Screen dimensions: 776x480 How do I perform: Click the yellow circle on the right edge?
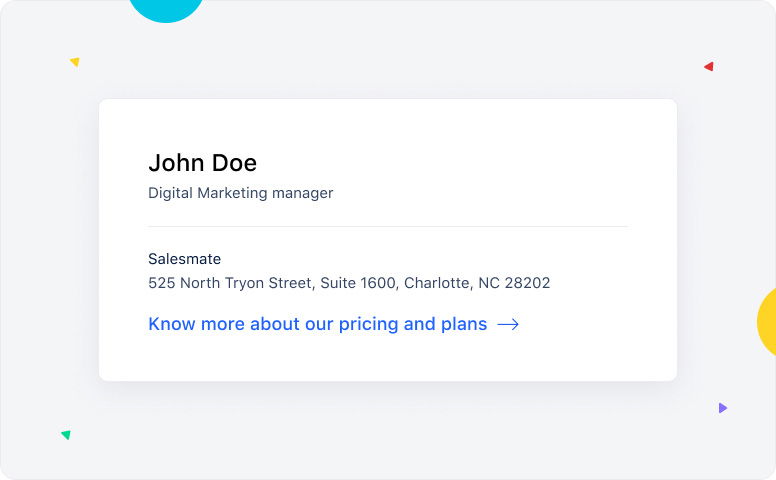767,322
